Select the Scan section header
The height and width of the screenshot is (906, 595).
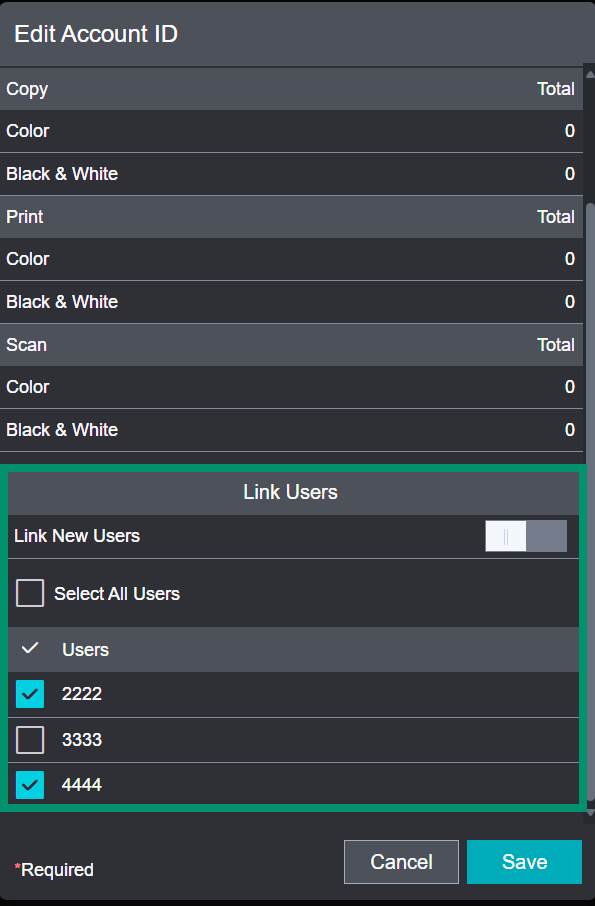click(x=291, y=344)
